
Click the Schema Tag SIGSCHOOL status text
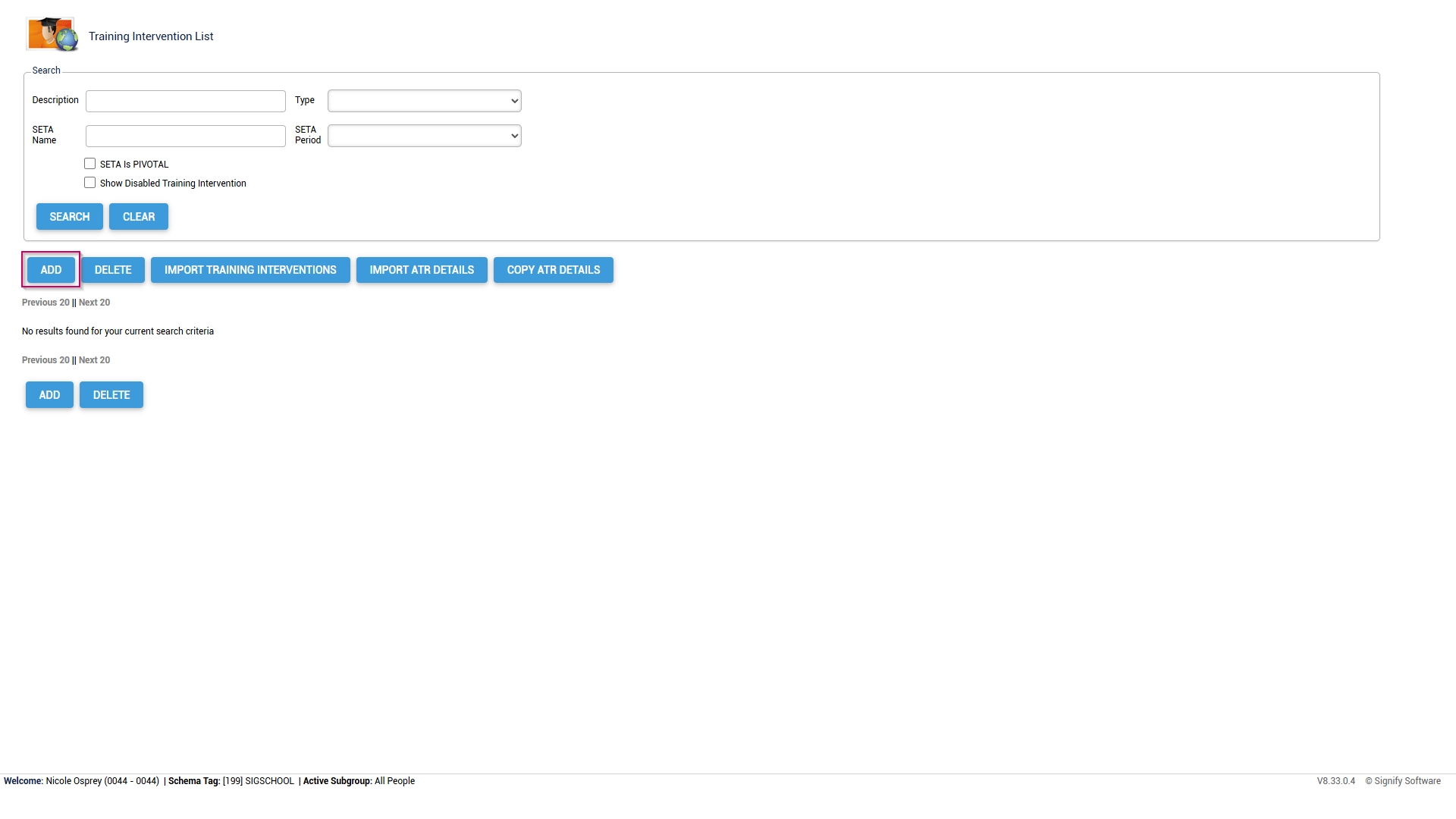point(231,781)
